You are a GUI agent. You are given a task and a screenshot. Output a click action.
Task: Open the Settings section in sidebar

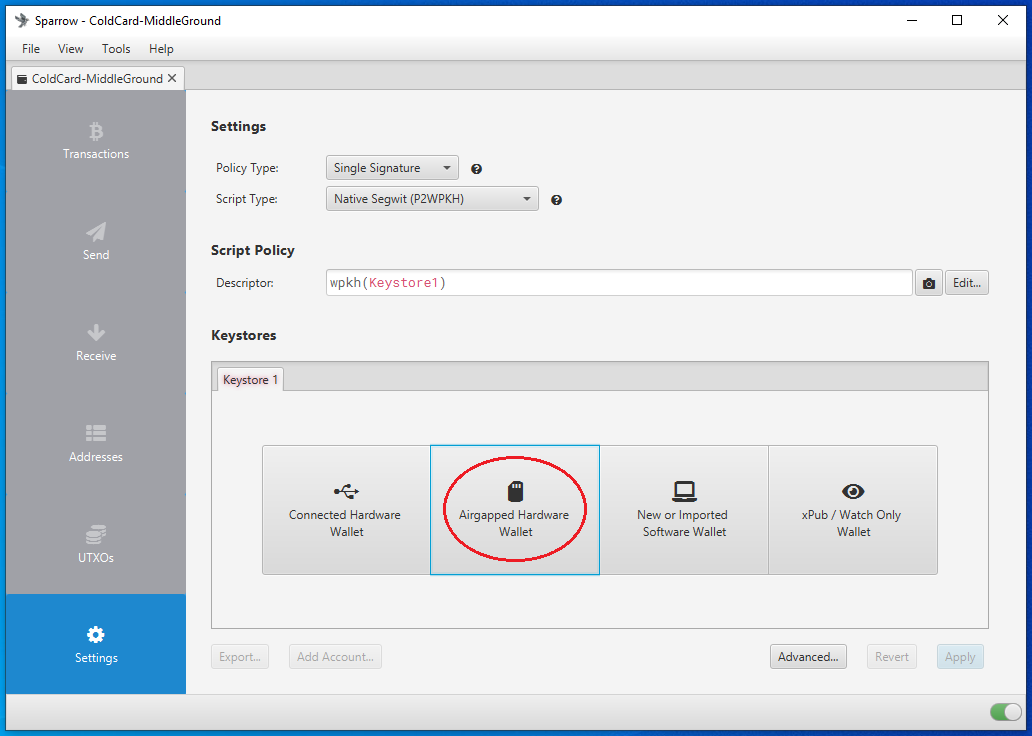point(96,644)
